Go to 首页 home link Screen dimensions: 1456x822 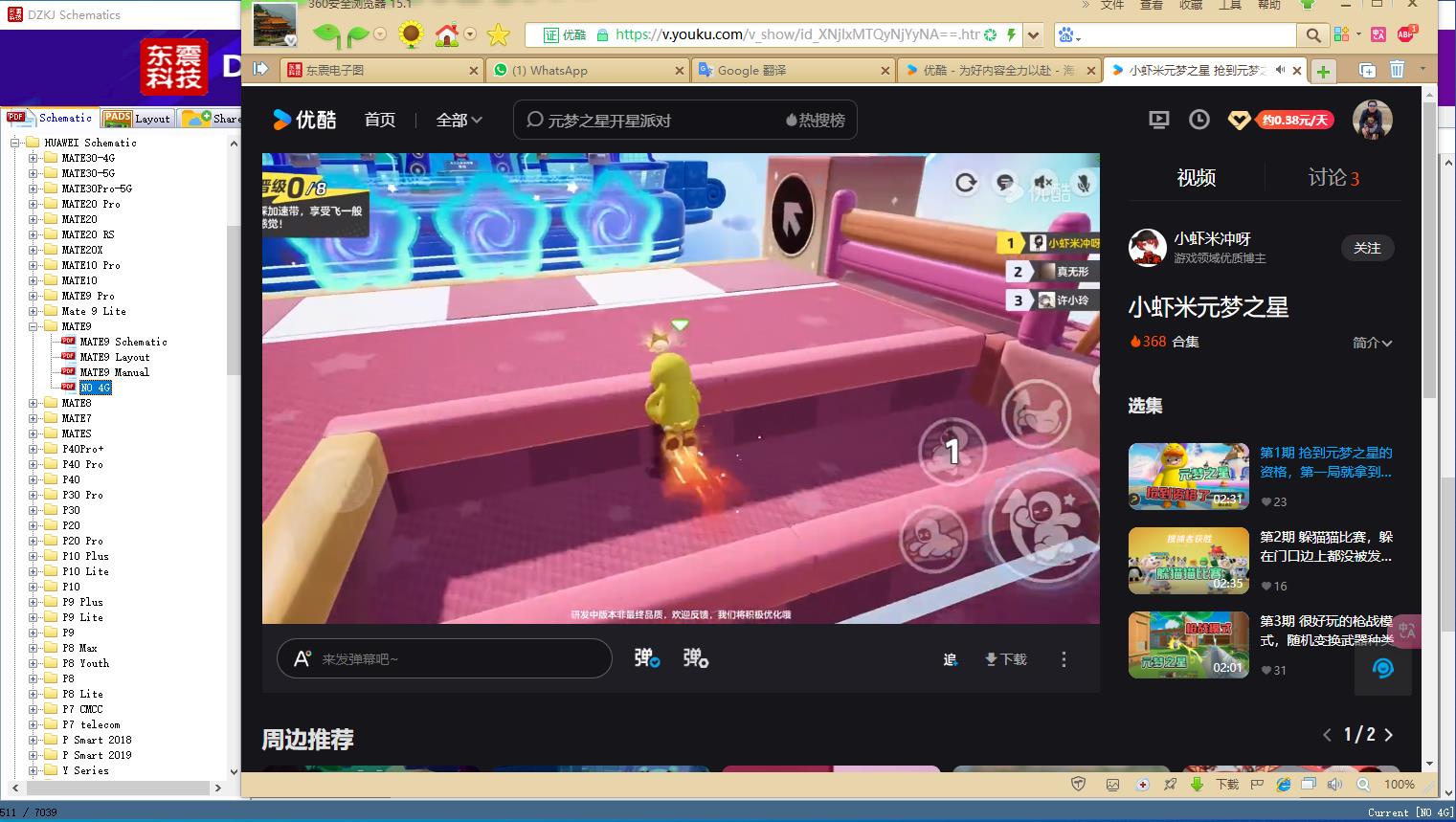click(380, 120)
